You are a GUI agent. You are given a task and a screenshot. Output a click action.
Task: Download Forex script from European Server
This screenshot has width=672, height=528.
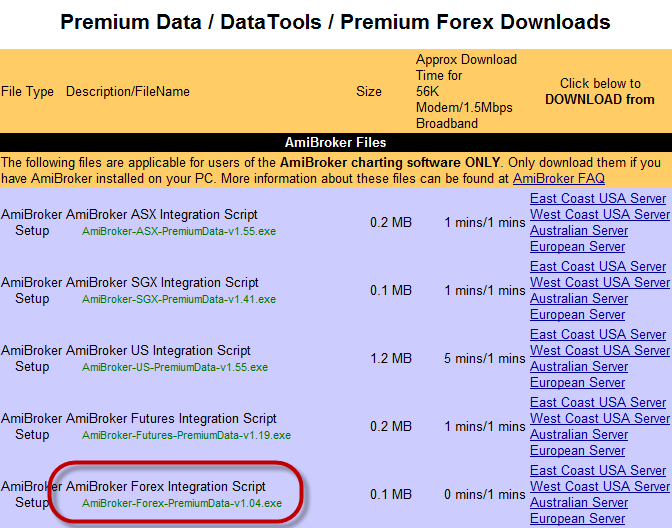click(x=577, y=519)
